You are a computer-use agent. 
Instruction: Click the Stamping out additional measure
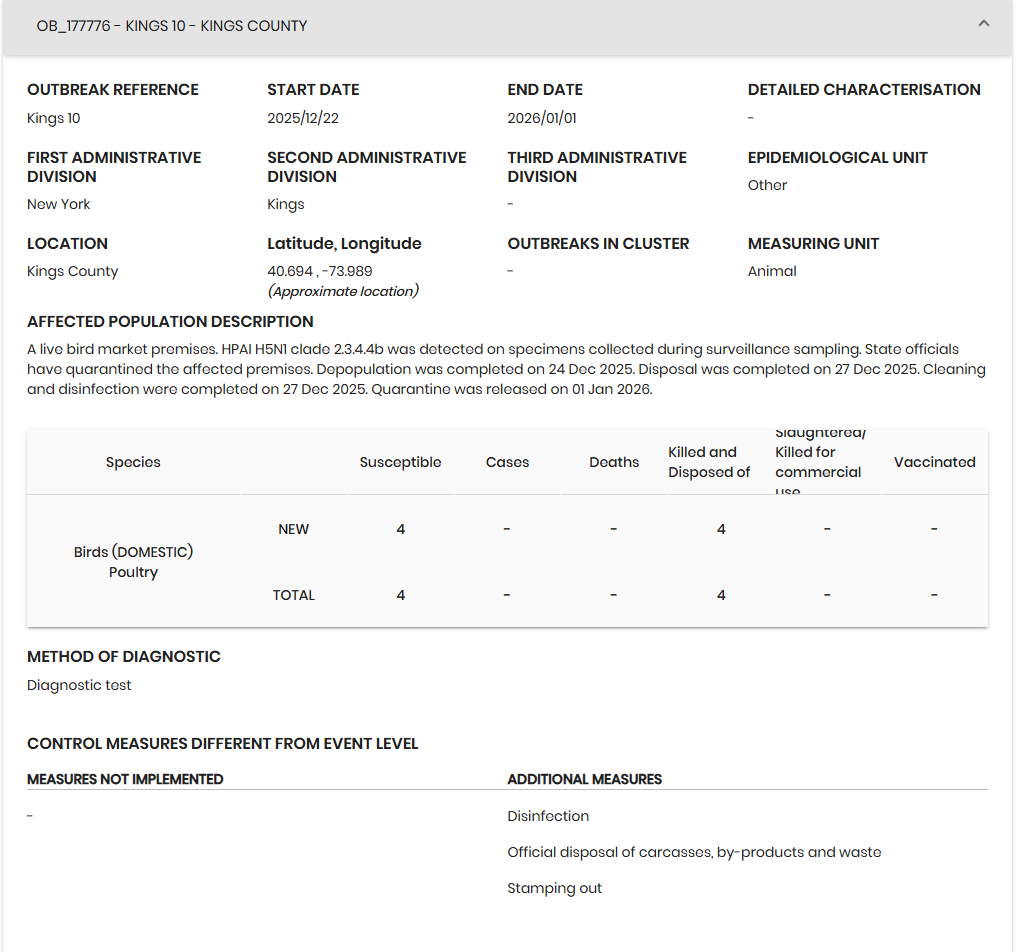[554, 888]
